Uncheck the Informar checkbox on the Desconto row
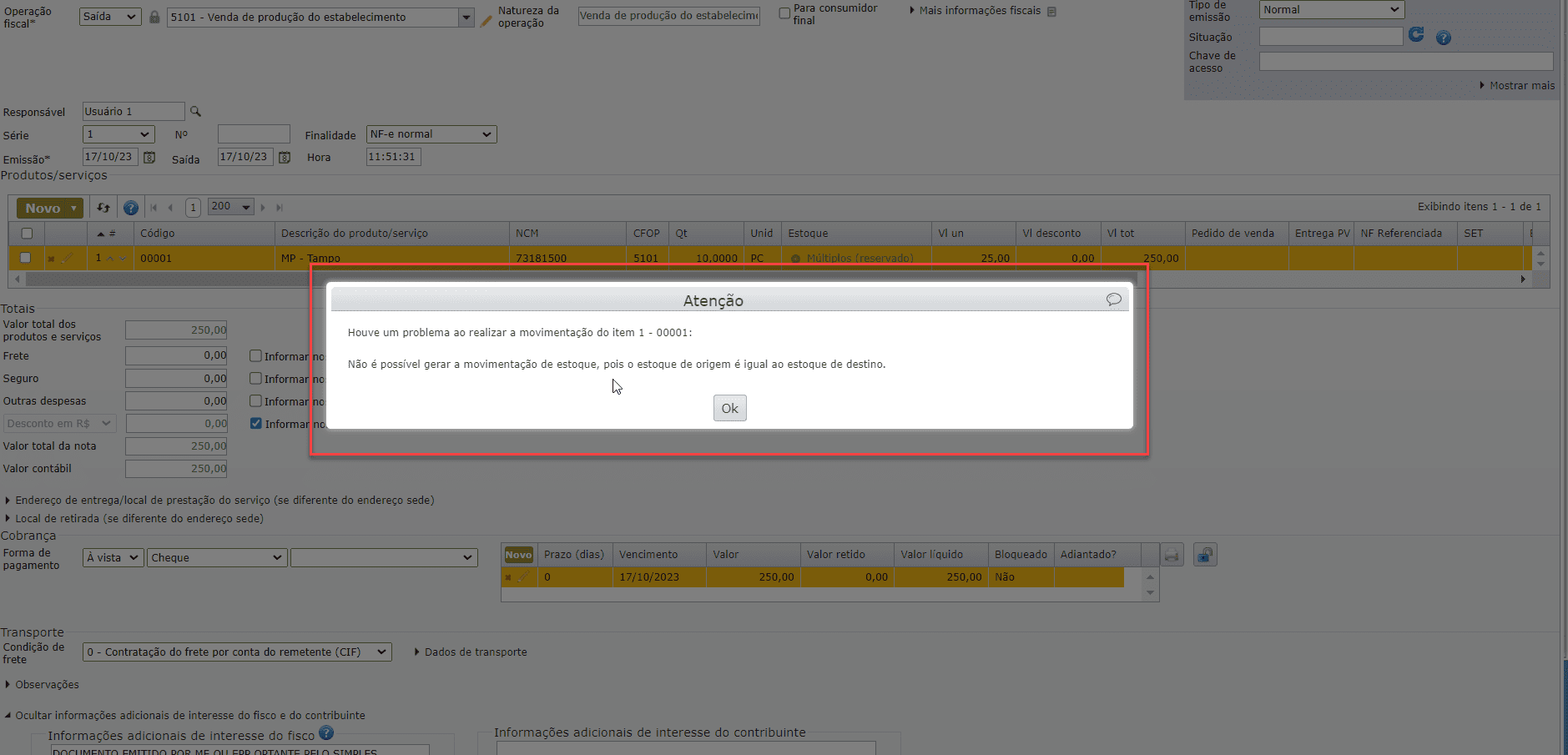Image resolution: width=1568 pixels, height=755 pixels. (256, 423)
